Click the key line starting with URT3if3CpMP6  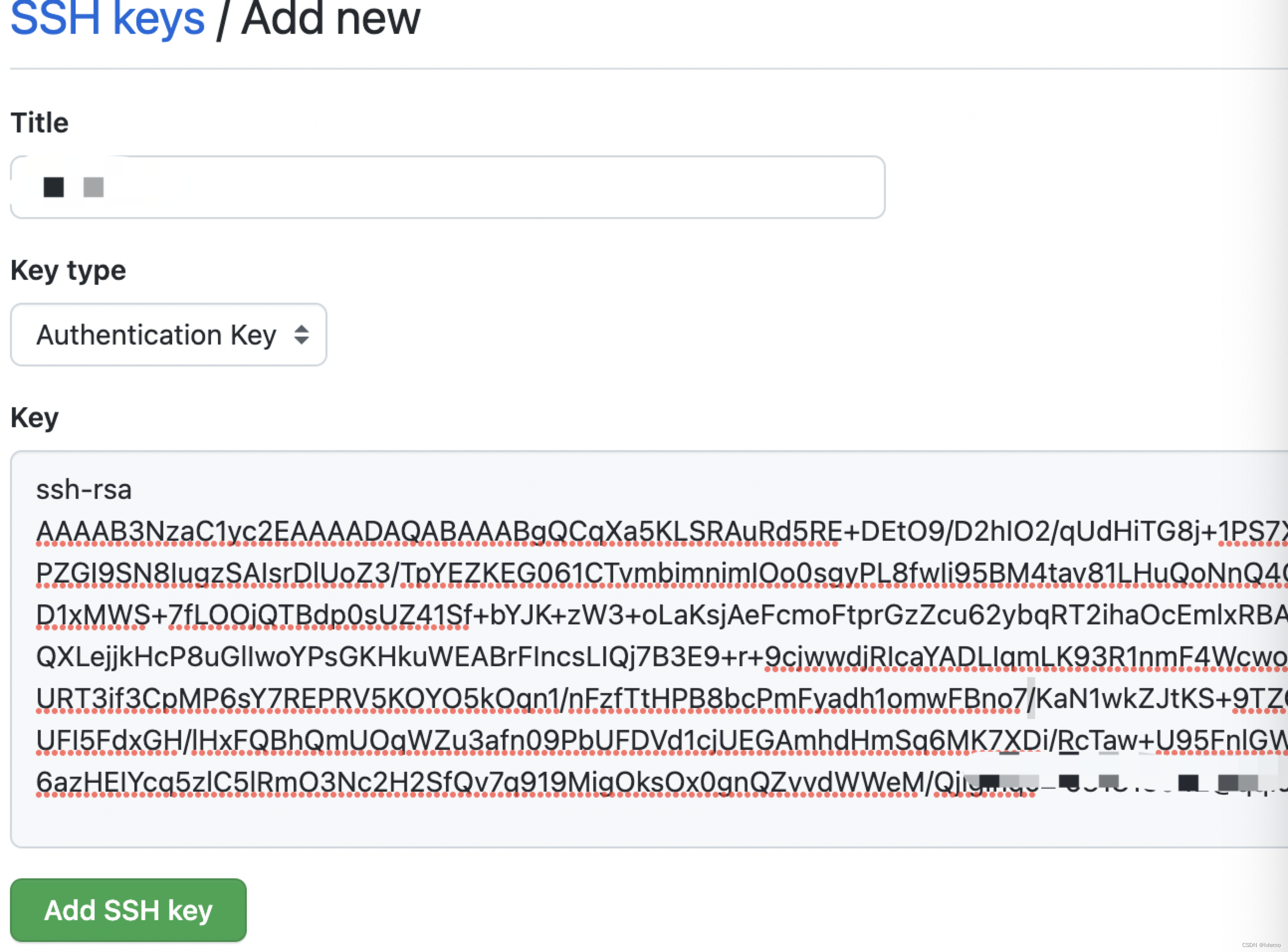pos(661,699)
